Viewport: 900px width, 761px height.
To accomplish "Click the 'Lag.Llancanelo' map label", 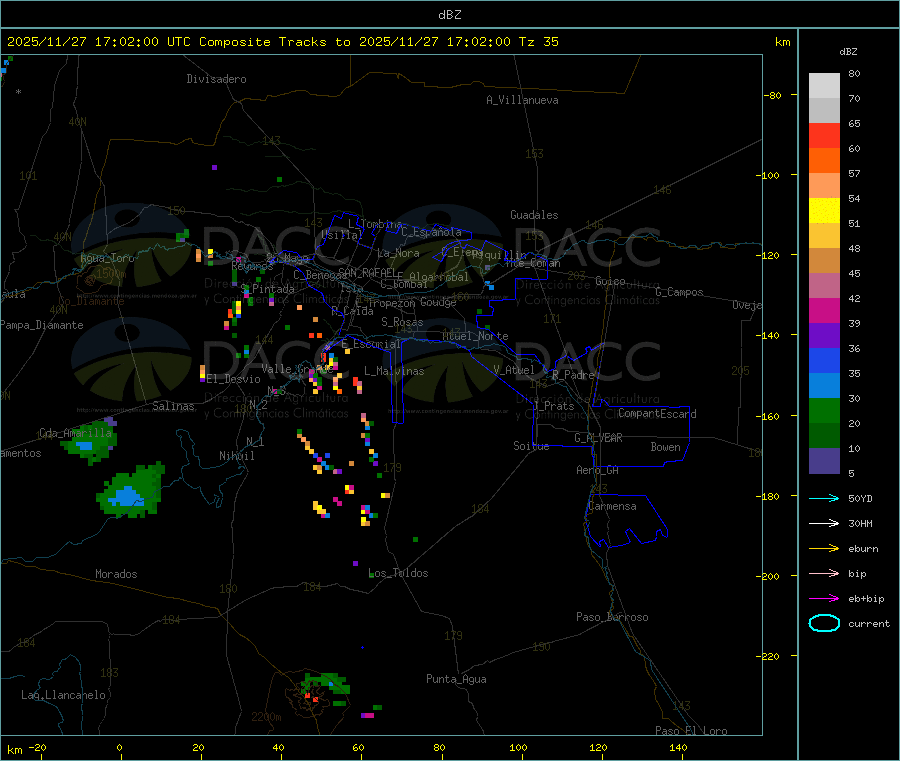I will 64,695.
